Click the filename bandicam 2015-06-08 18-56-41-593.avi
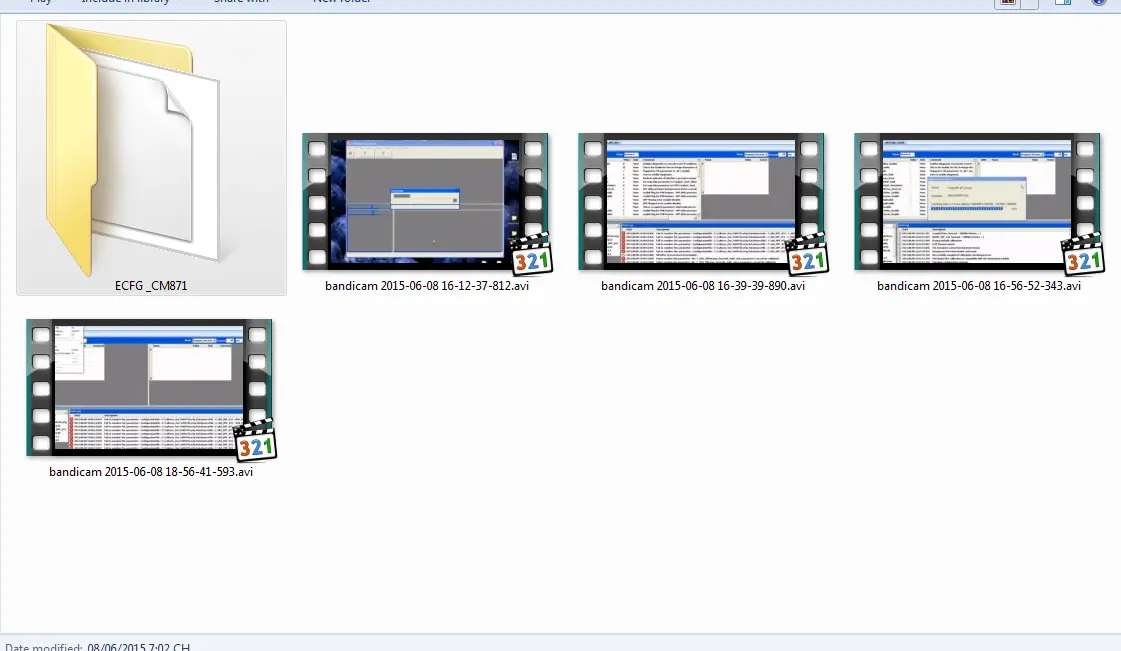 (x=151, y=472)
